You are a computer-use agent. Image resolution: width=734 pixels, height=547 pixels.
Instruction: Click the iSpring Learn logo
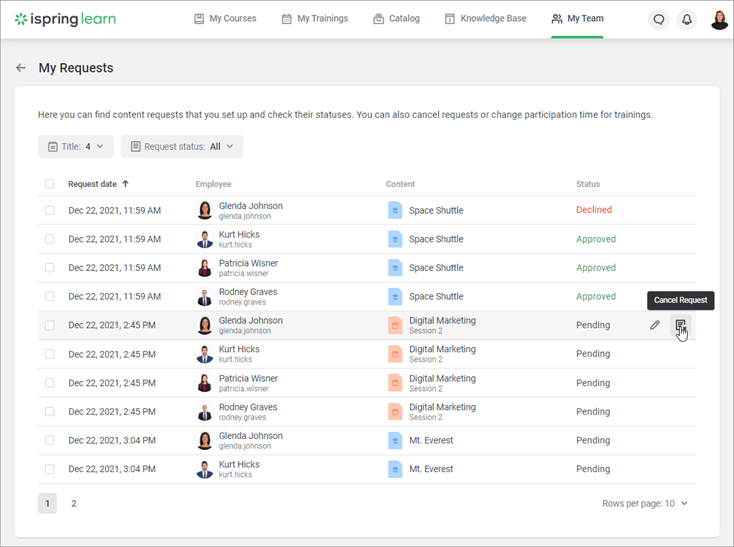(65, 19)
